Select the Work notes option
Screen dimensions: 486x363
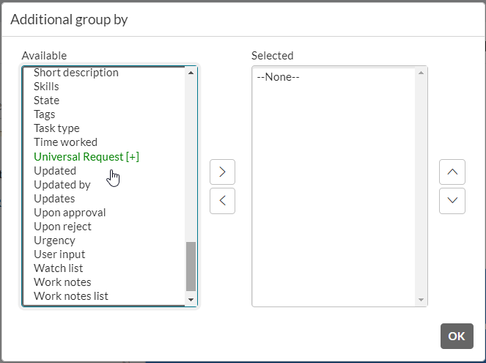[x=63, y=282]
